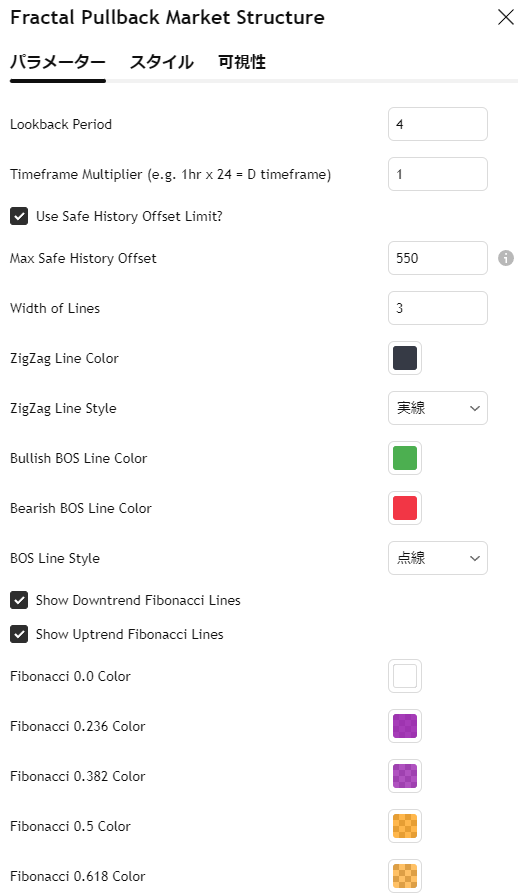
Task: Switch to the スタイル tab
Action: tap(162, 62)
